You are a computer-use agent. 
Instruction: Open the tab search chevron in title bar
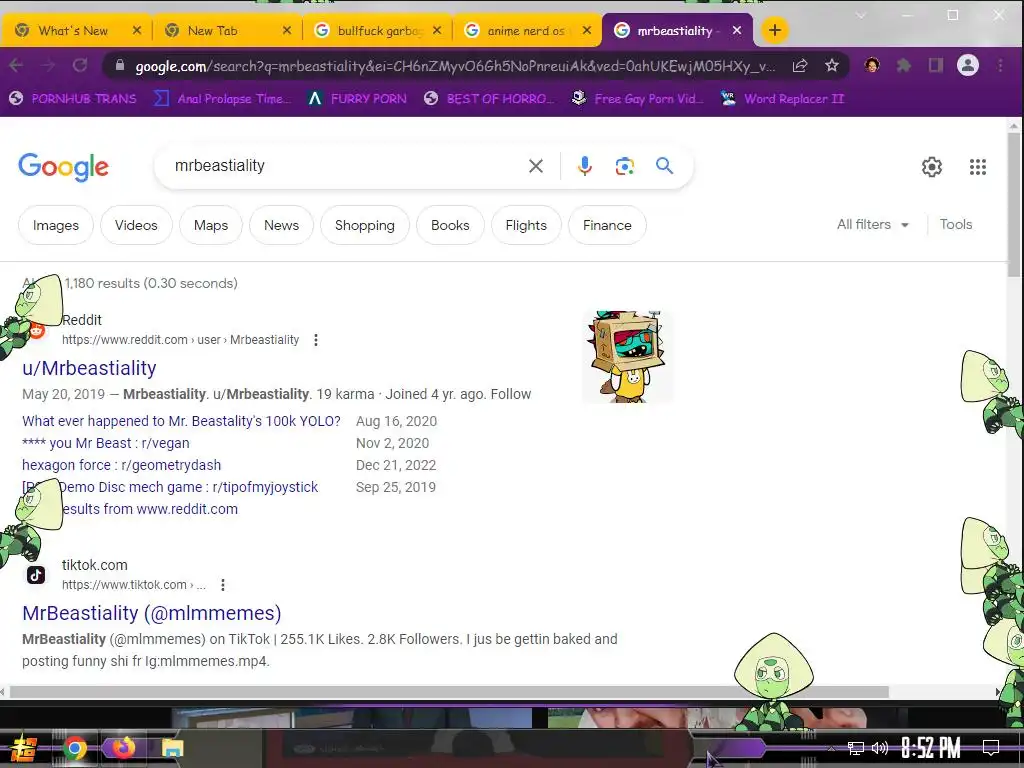(x=861, y=16)
